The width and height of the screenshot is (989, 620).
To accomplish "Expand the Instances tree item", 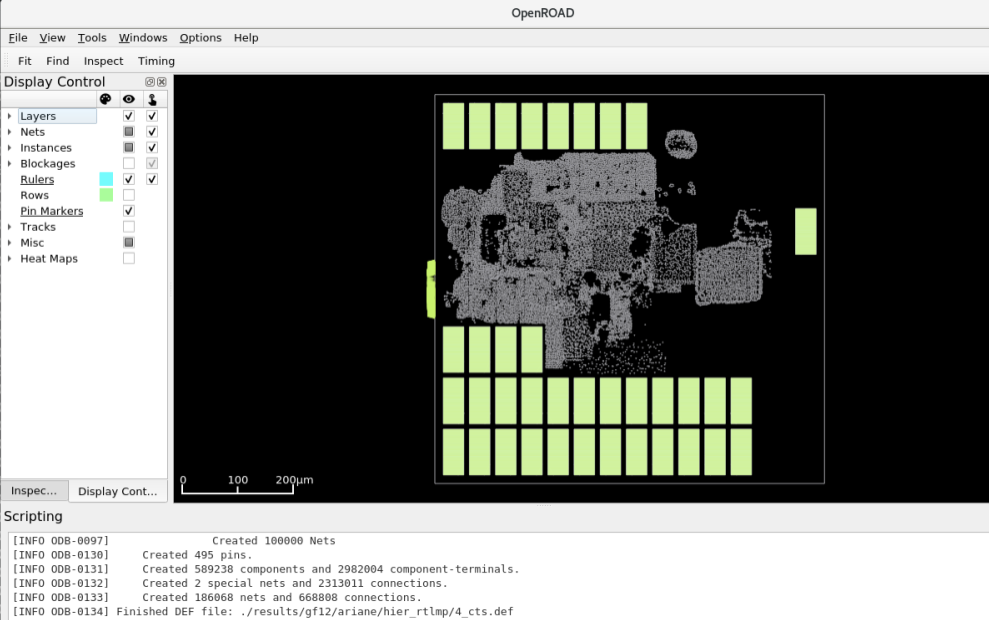I will click(x=10, y=148).
